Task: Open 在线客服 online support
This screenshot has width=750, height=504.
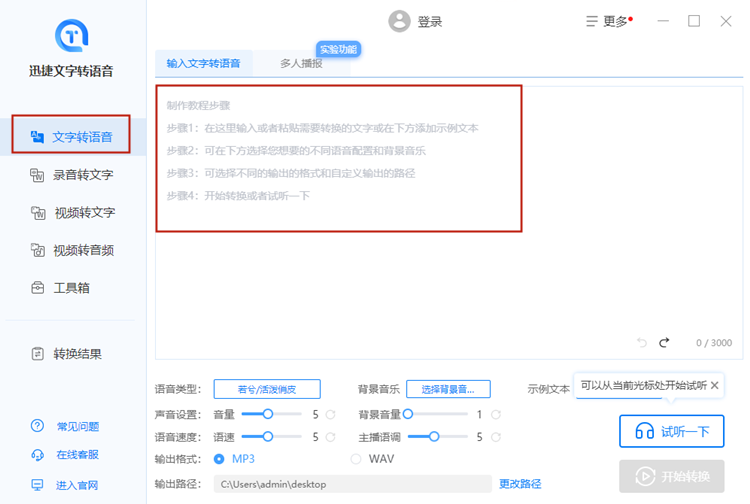Action: (x=77, y=455)
